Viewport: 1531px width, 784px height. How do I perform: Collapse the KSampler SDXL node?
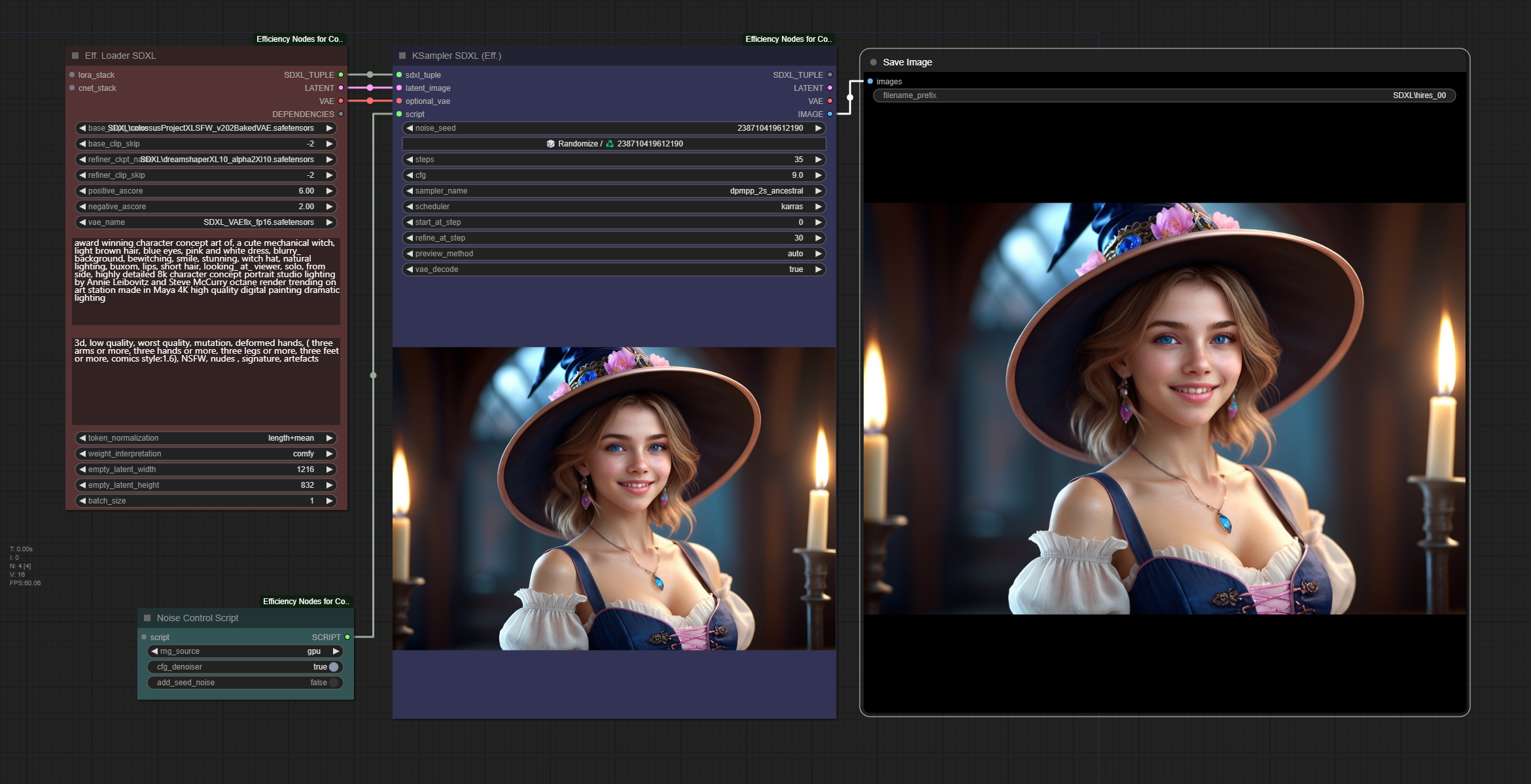tap(402, 56)
